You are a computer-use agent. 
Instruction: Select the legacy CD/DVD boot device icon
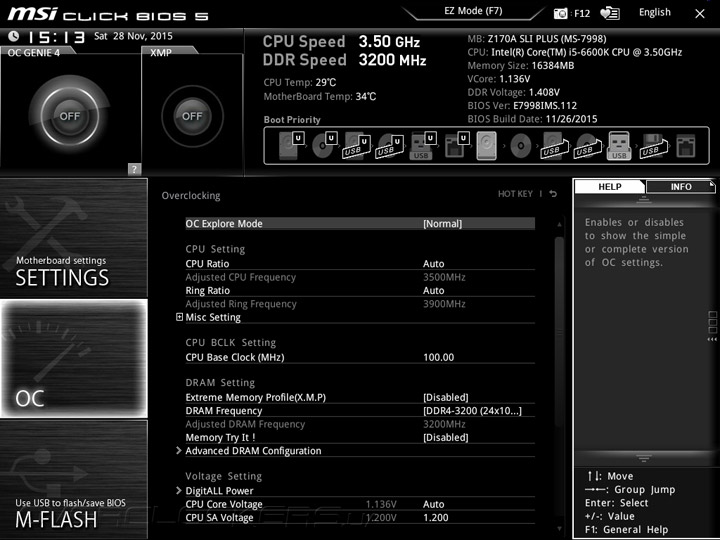tap(521, 146)
